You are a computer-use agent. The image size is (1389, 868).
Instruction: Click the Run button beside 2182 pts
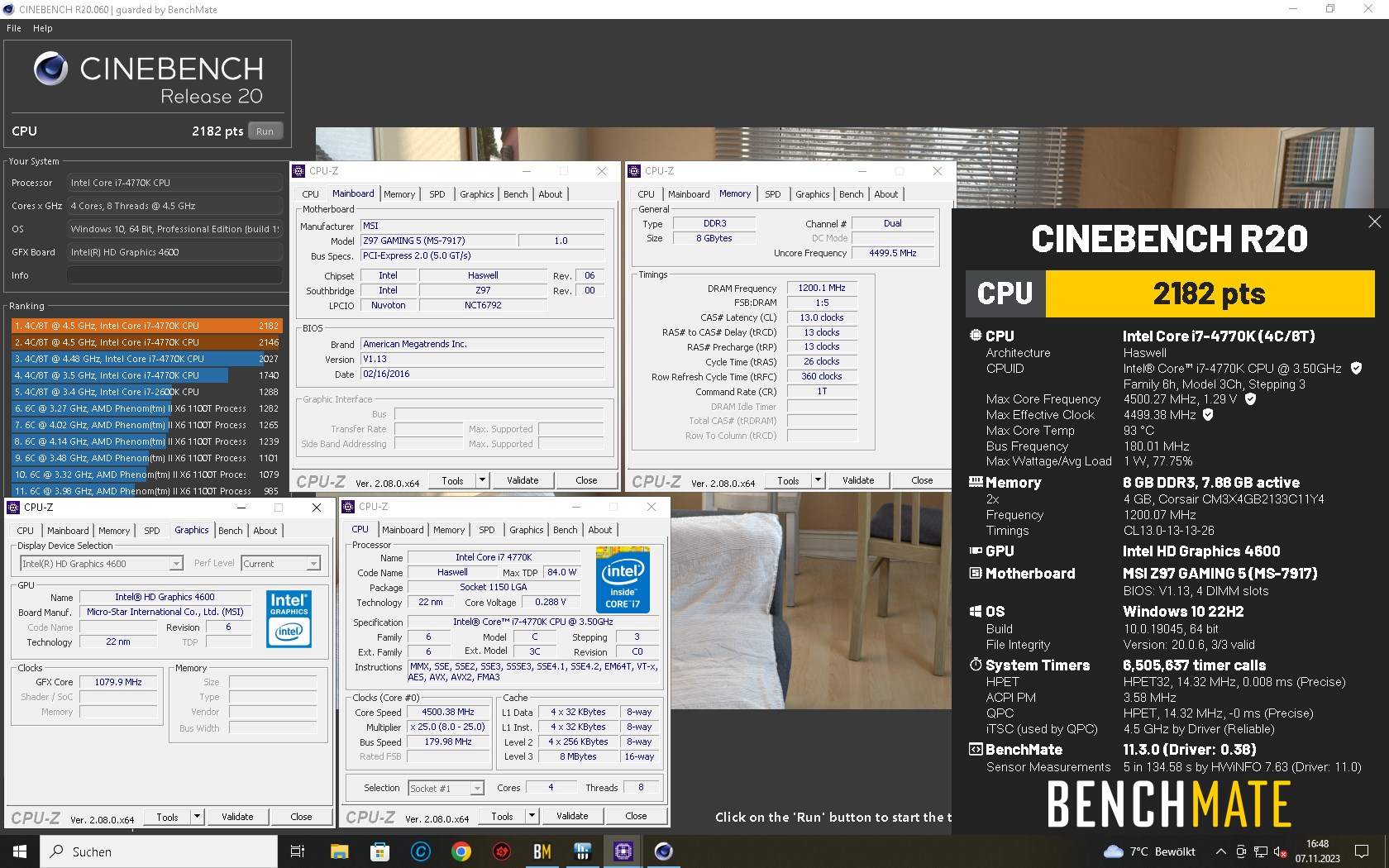click(x=265, y=131)
